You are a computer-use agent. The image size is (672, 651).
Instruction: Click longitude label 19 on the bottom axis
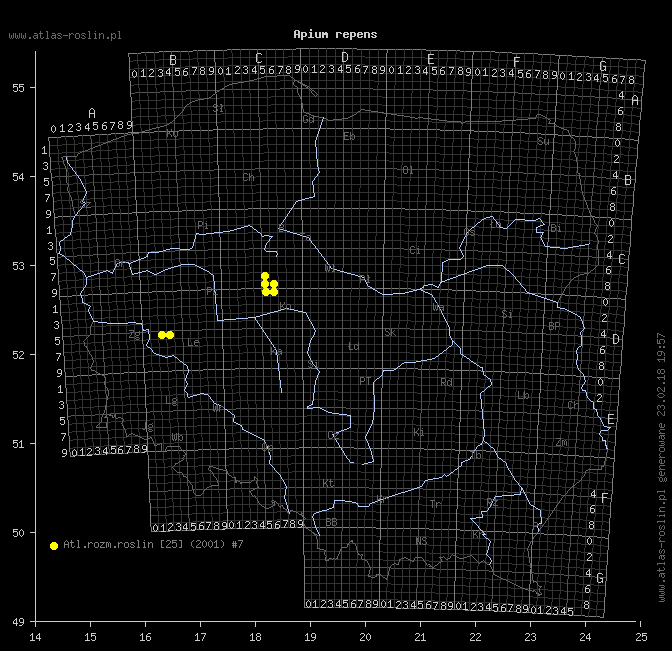point(310,637)
